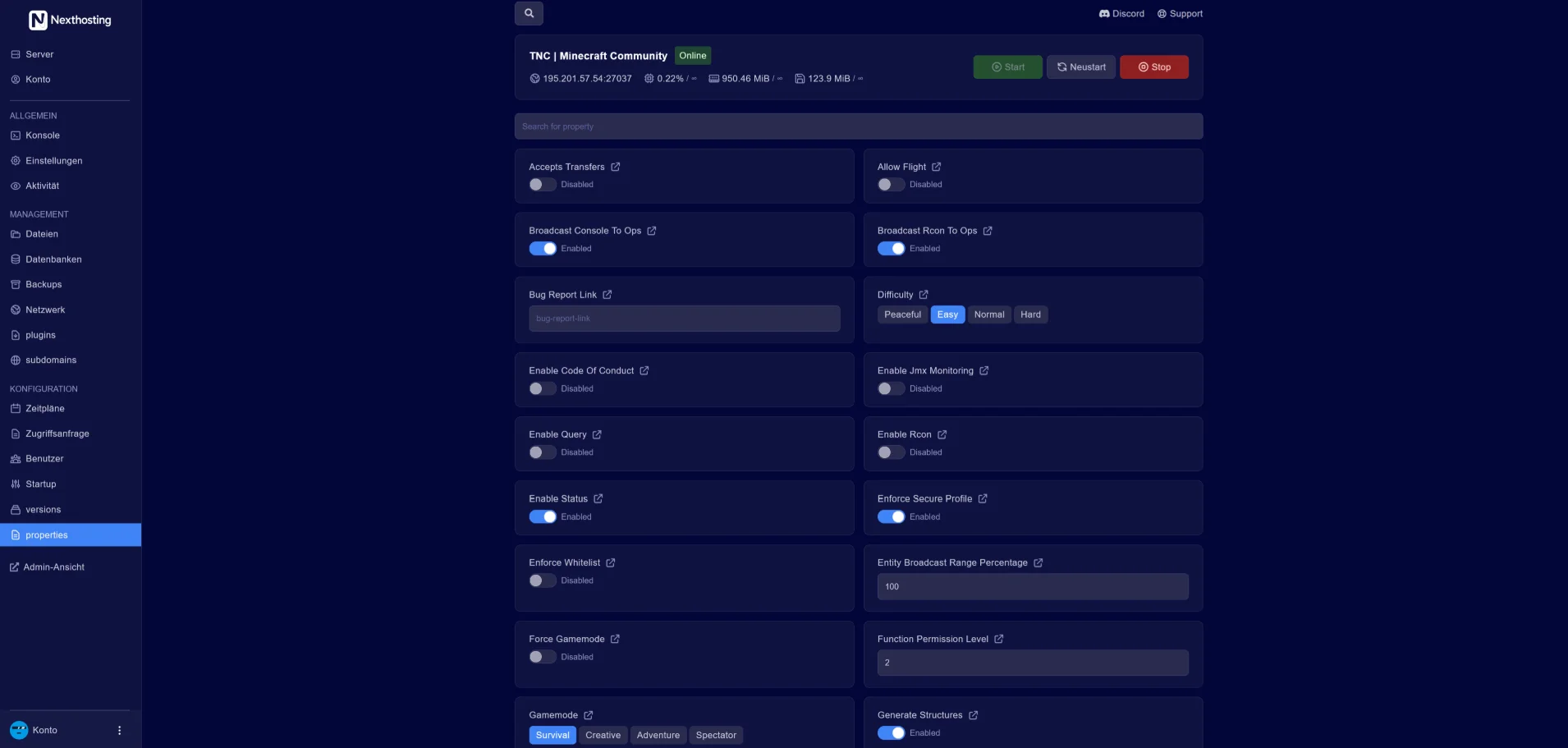Image resolution: width=1568 pixels, height=748 pixels.
Task: Open external link icon beside Allow Flight
Action: 937,167
